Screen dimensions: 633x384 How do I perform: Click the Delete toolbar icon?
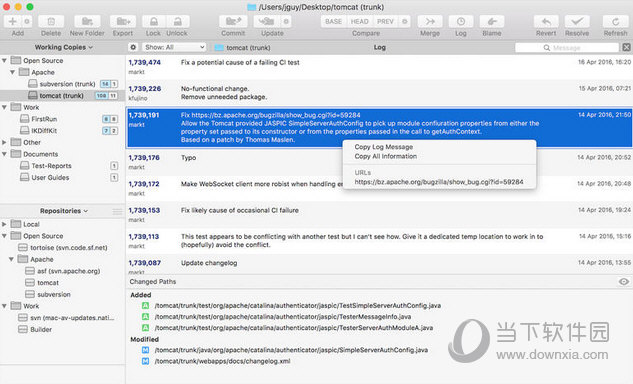pos(51,21)
